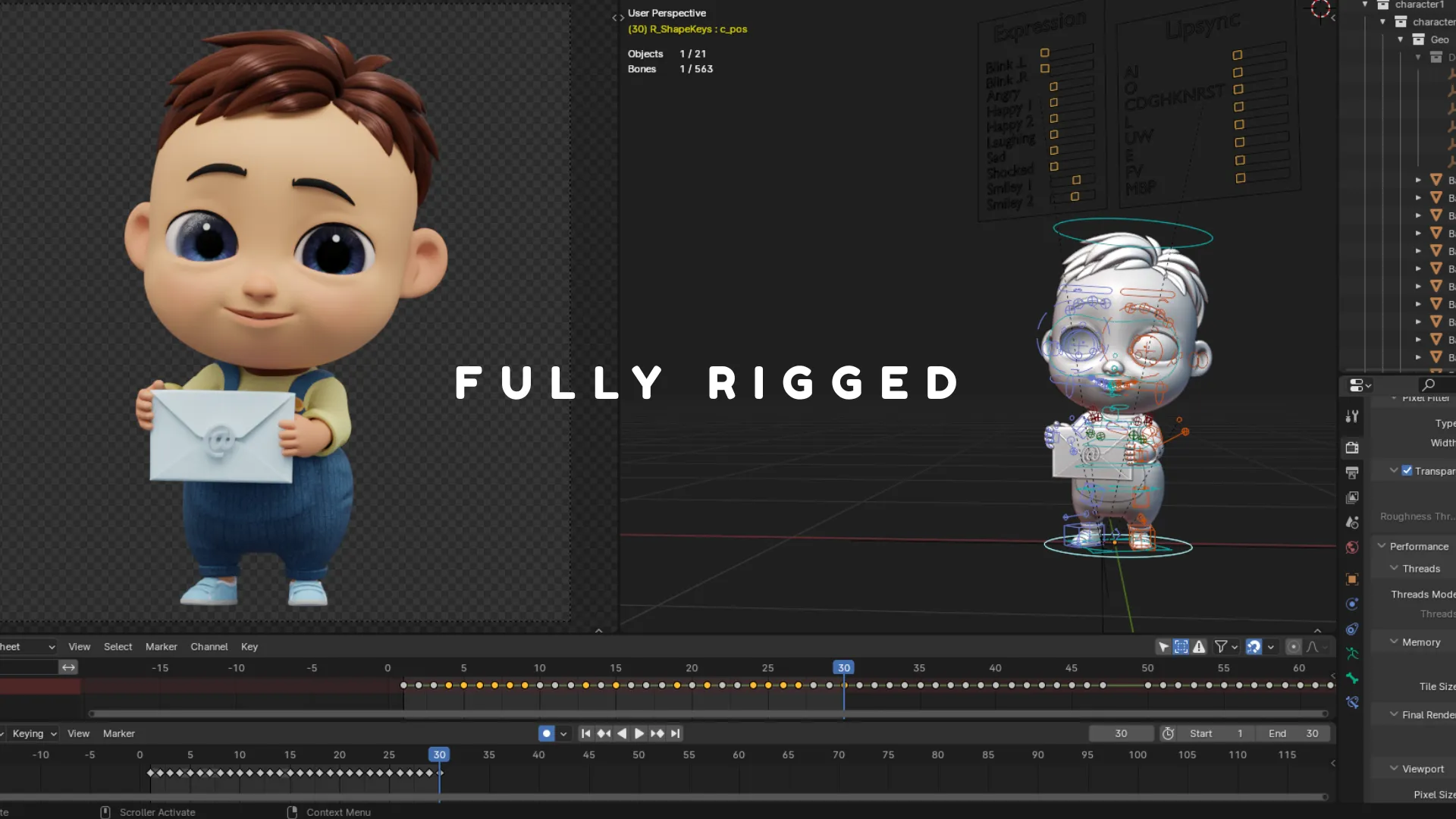Screen dimensions: 1456x819
Task: Open the Object Properties tab
Action: 1352,579
